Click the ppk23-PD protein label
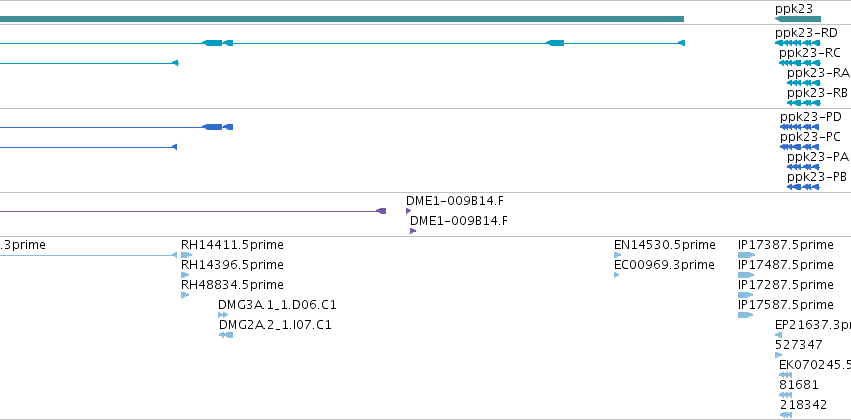The image size is (851, 420). [811, 117]
